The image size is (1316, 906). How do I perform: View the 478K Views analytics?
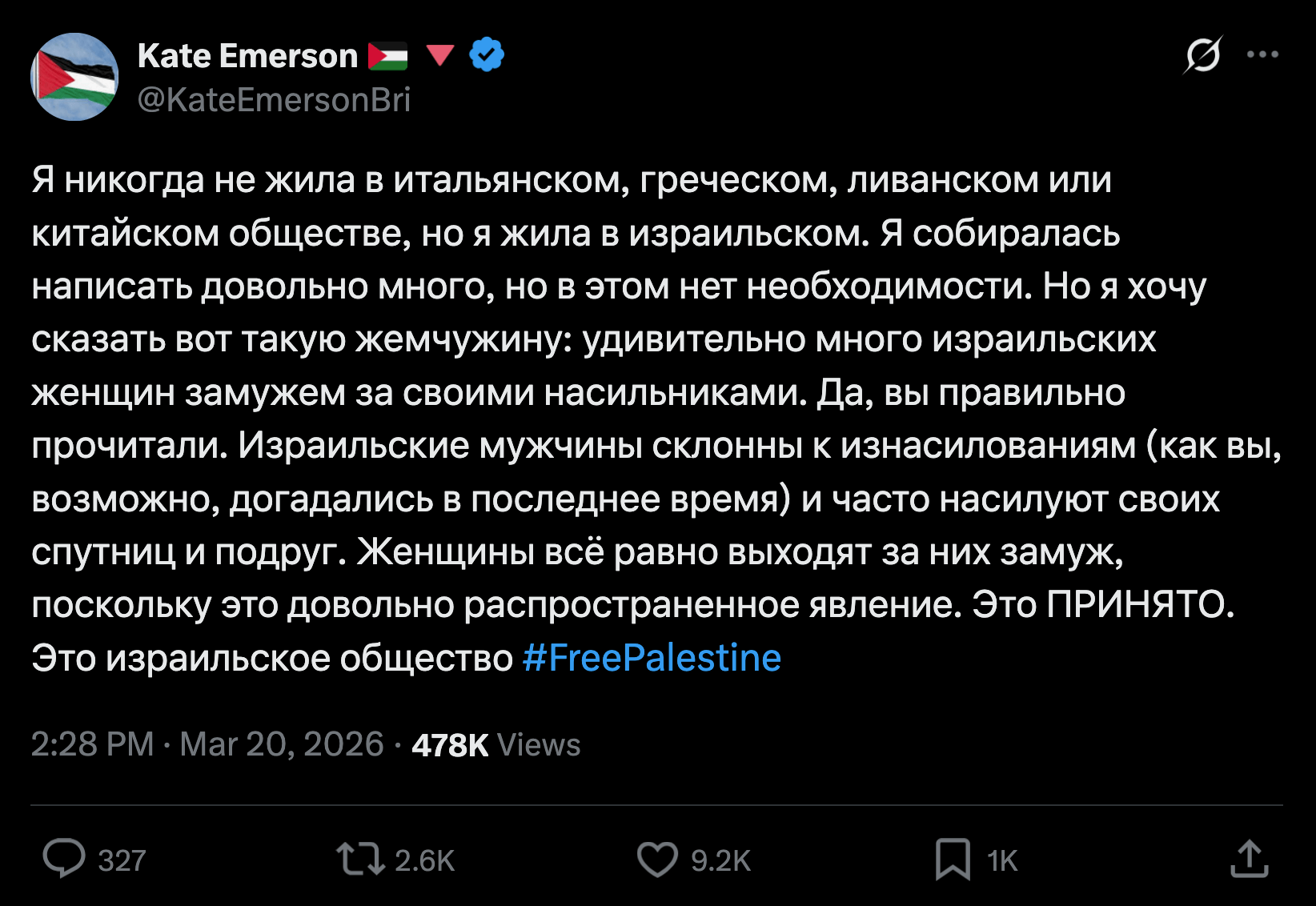click(x=496, y=745)
